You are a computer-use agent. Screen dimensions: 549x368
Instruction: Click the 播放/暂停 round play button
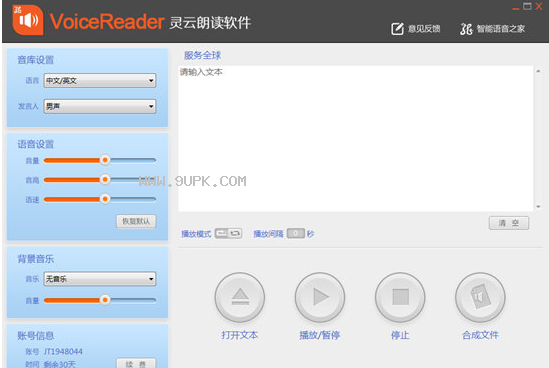pyautogui.click(x=320, y=297)
